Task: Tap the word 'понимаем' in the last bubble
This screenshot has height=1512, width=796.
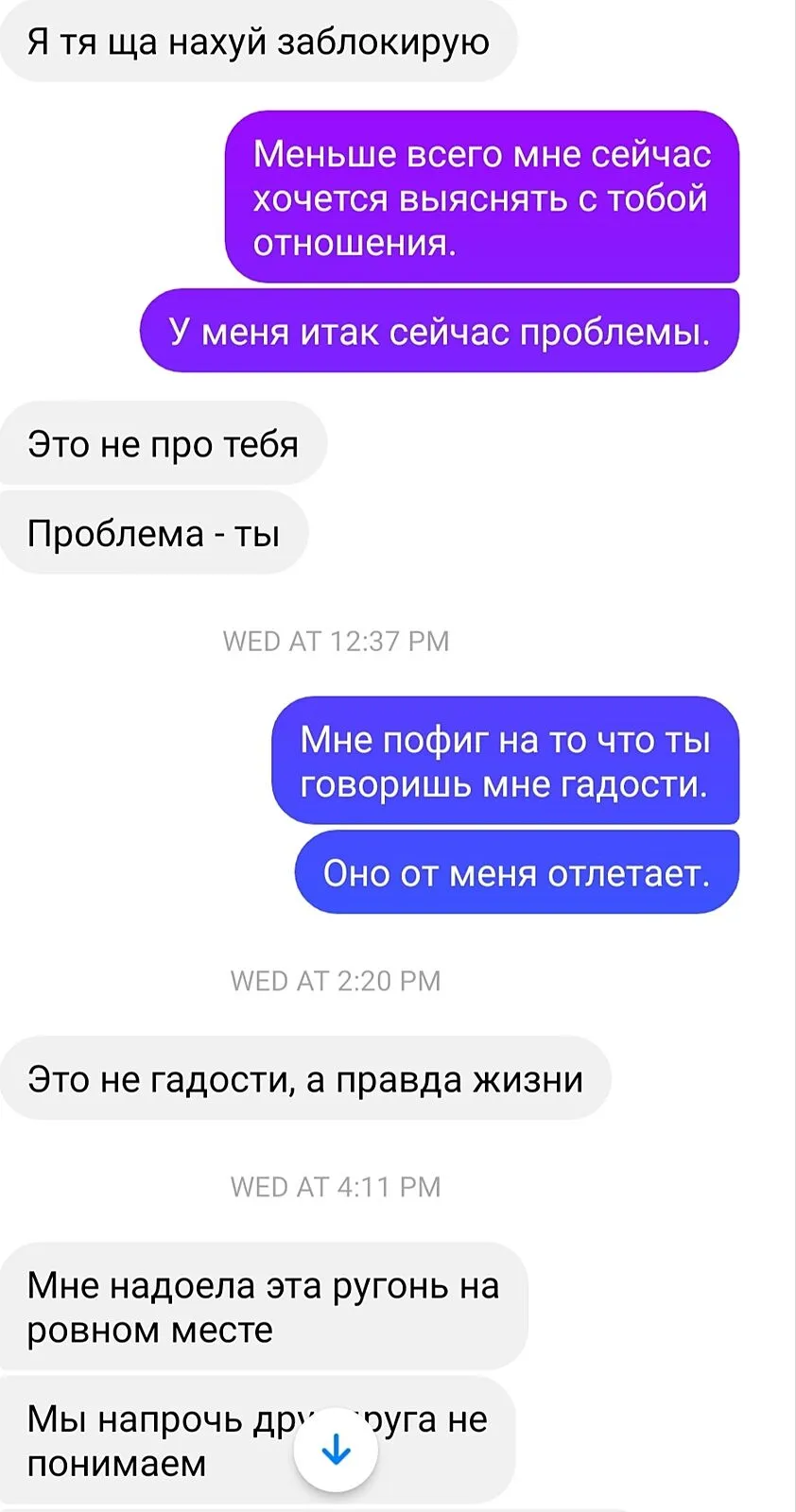Action: tap(116, 1463)
